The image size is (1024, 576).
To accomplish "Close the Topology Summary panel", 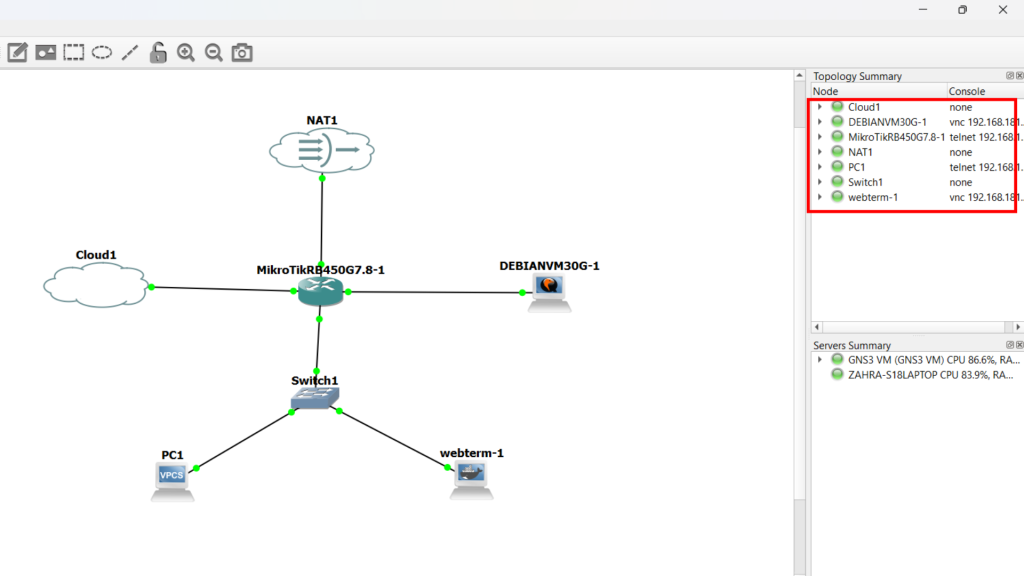I will click(x=1018, y=76).
